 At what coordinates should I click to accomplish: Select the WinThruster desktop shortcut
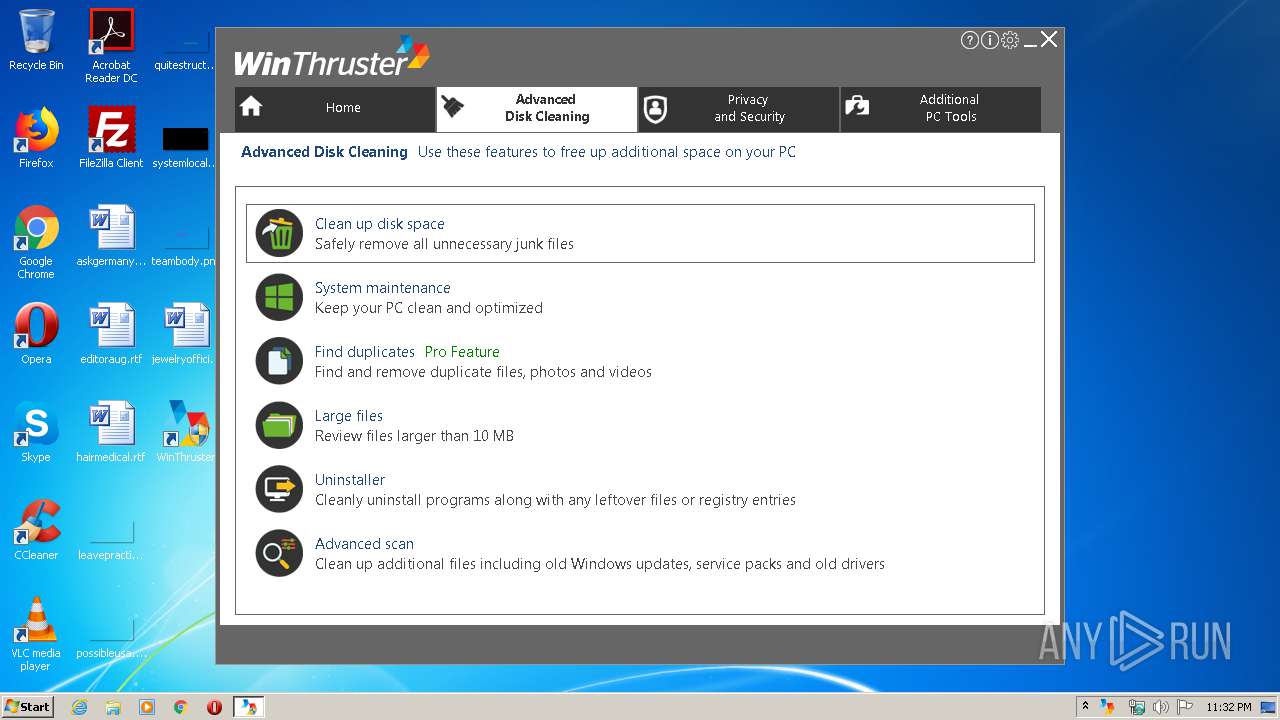coord(186,432)
